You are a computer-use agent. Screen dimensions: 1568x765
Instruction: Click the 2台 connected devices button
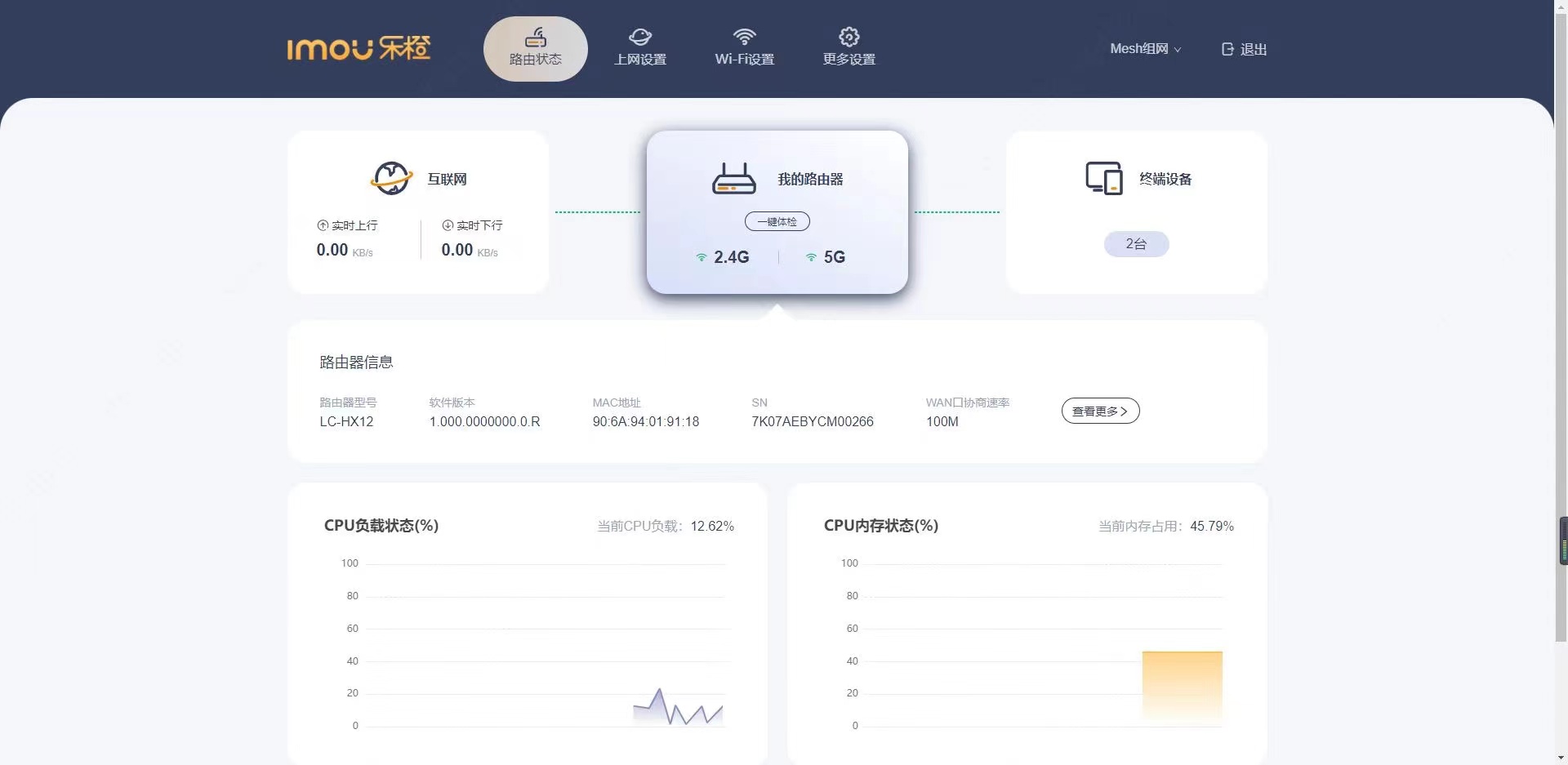click(x=1136, y=243)
